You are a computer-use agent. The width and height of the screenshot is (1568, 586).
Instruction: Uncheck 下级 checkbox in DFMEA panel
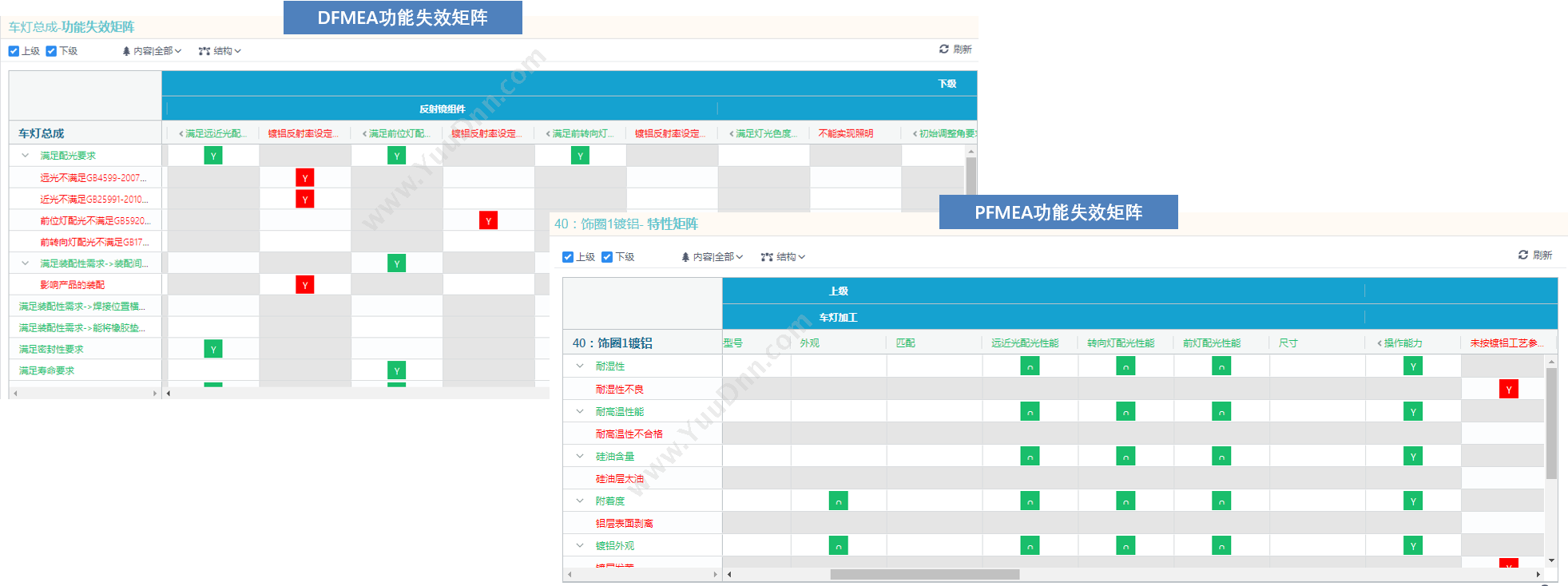pos(51,51)
